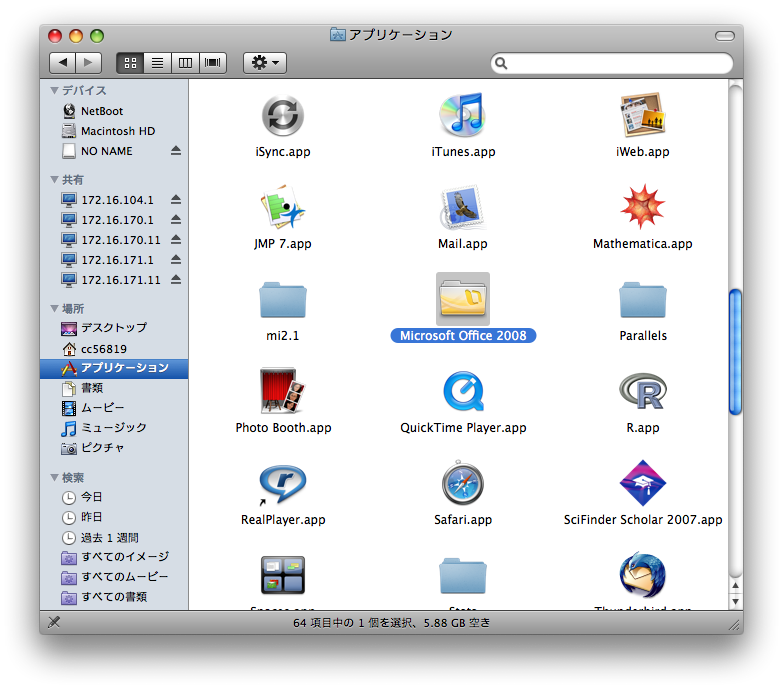The image size is (783, 689).
Task: Select the 172.16.104.1 shared computer
Action: coord(114,200)
